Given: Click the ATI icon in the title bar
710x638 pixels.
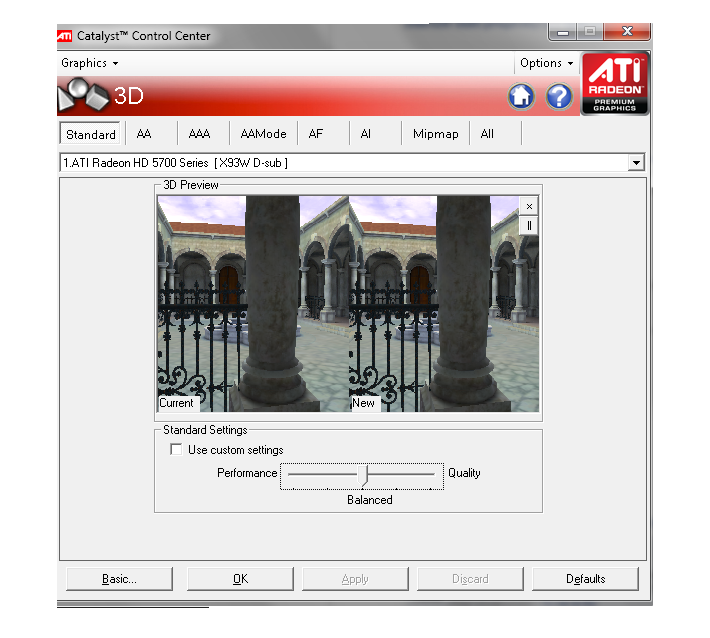Looking at the screenshot, I should tap(65, 36).
